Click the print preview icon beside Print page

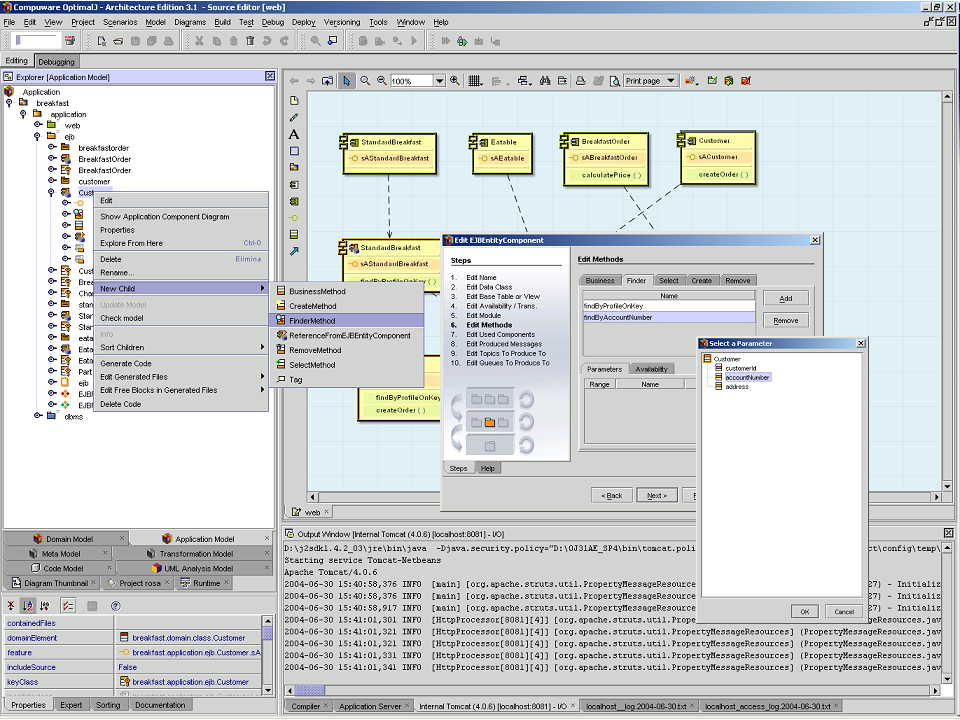coord(614,81)
